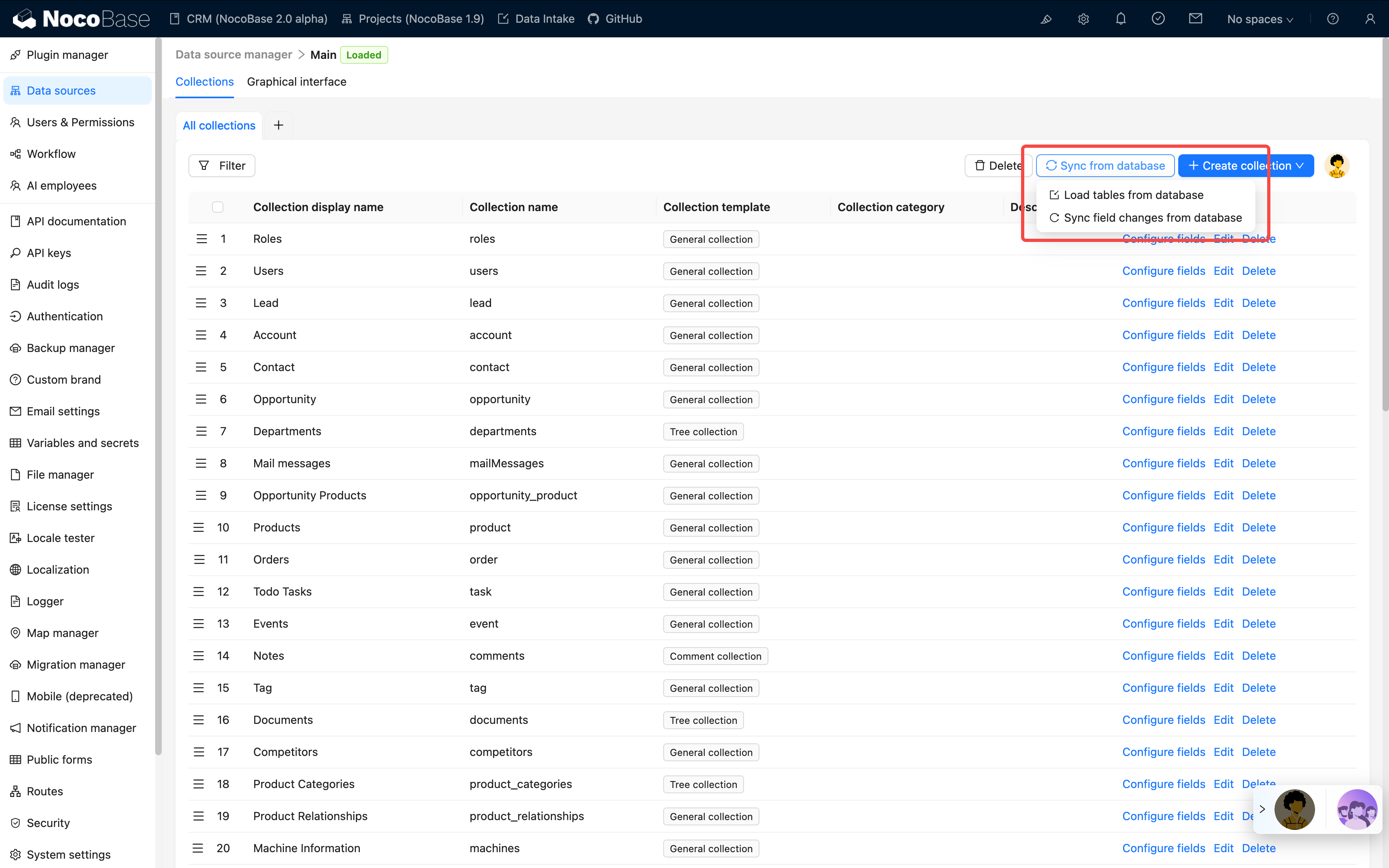
Task: Click the Sync from database button
Action: click(x=1105, y=165)
